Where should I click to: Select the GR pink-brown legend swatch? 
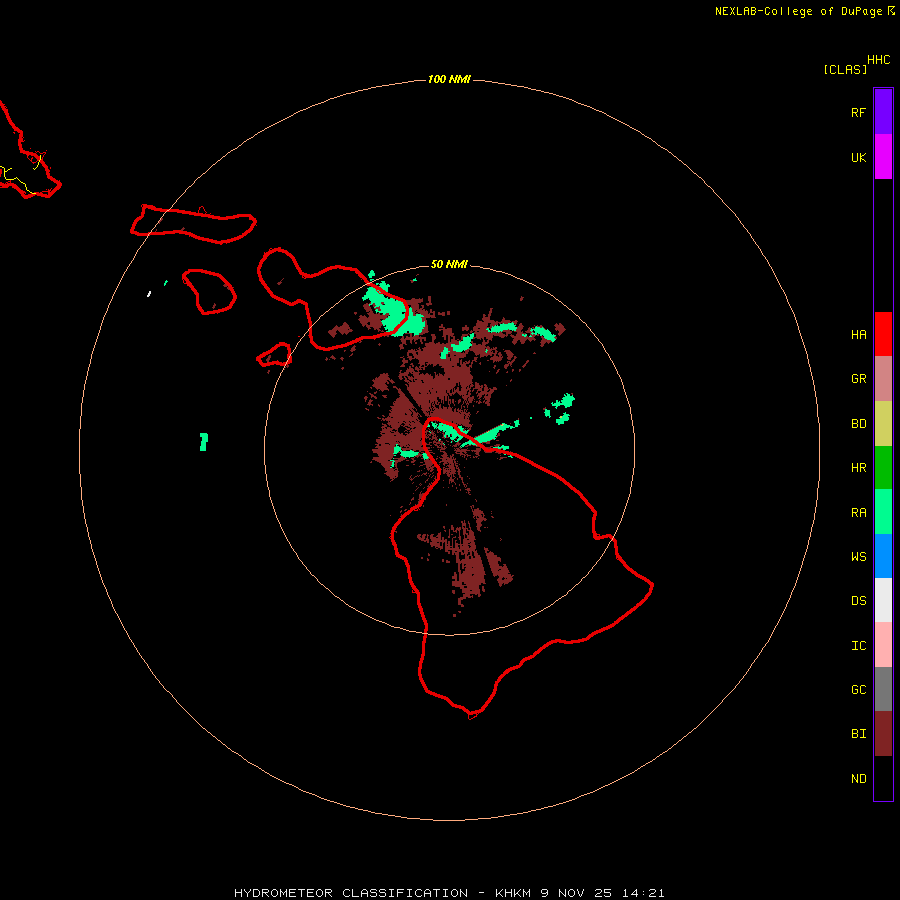[x=883, y=379]
